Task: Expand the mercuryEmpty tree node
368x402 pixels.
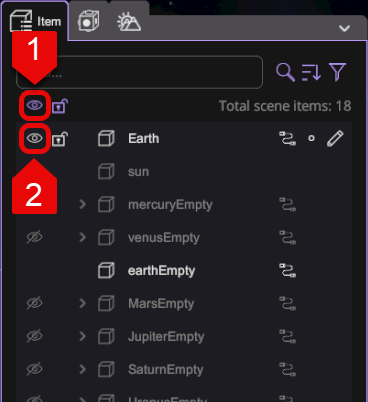Action: point(82,204)
